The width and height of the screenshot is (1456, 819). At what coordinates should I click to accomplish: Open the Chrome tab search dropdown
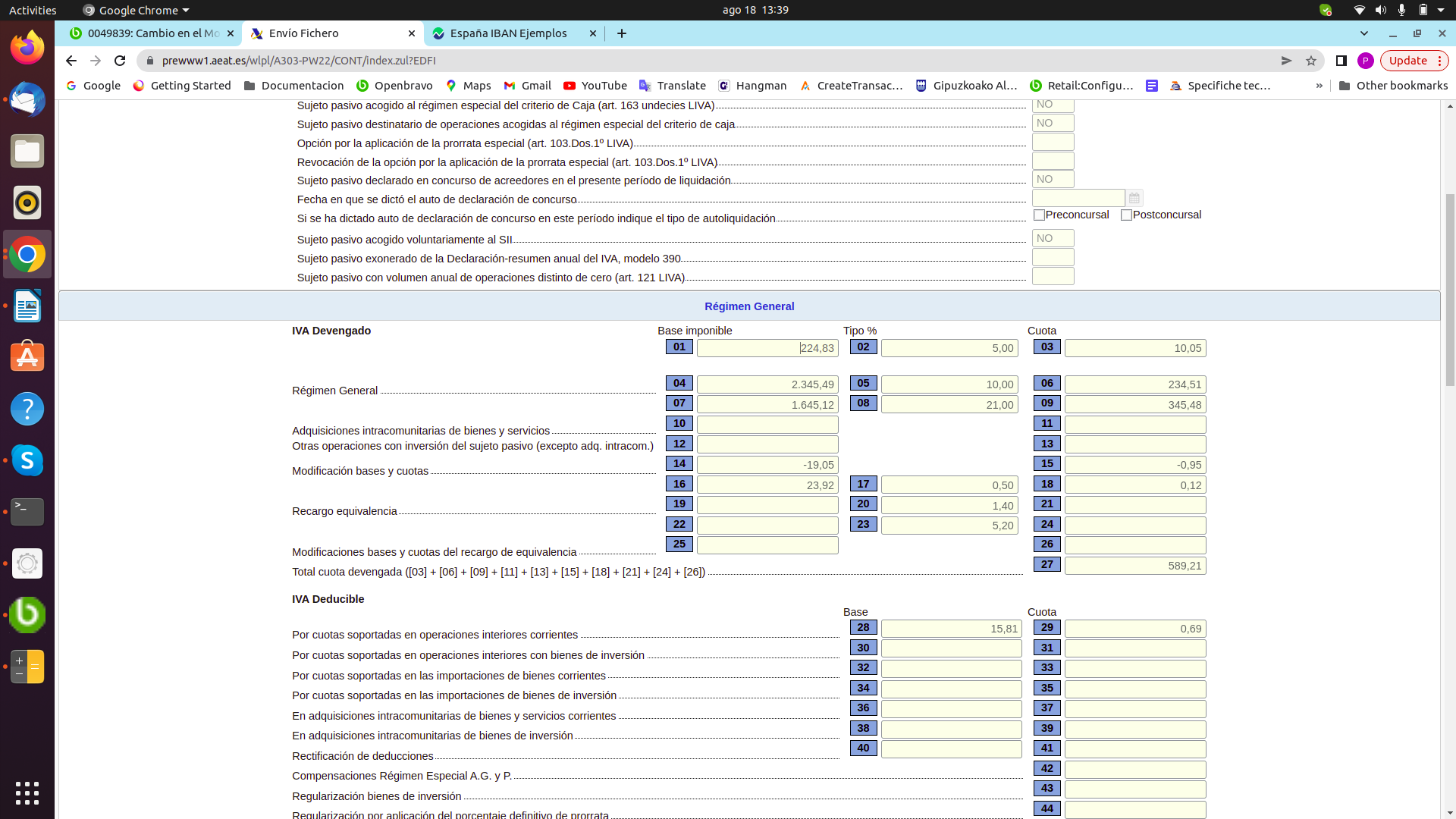tap(1363, 33)
